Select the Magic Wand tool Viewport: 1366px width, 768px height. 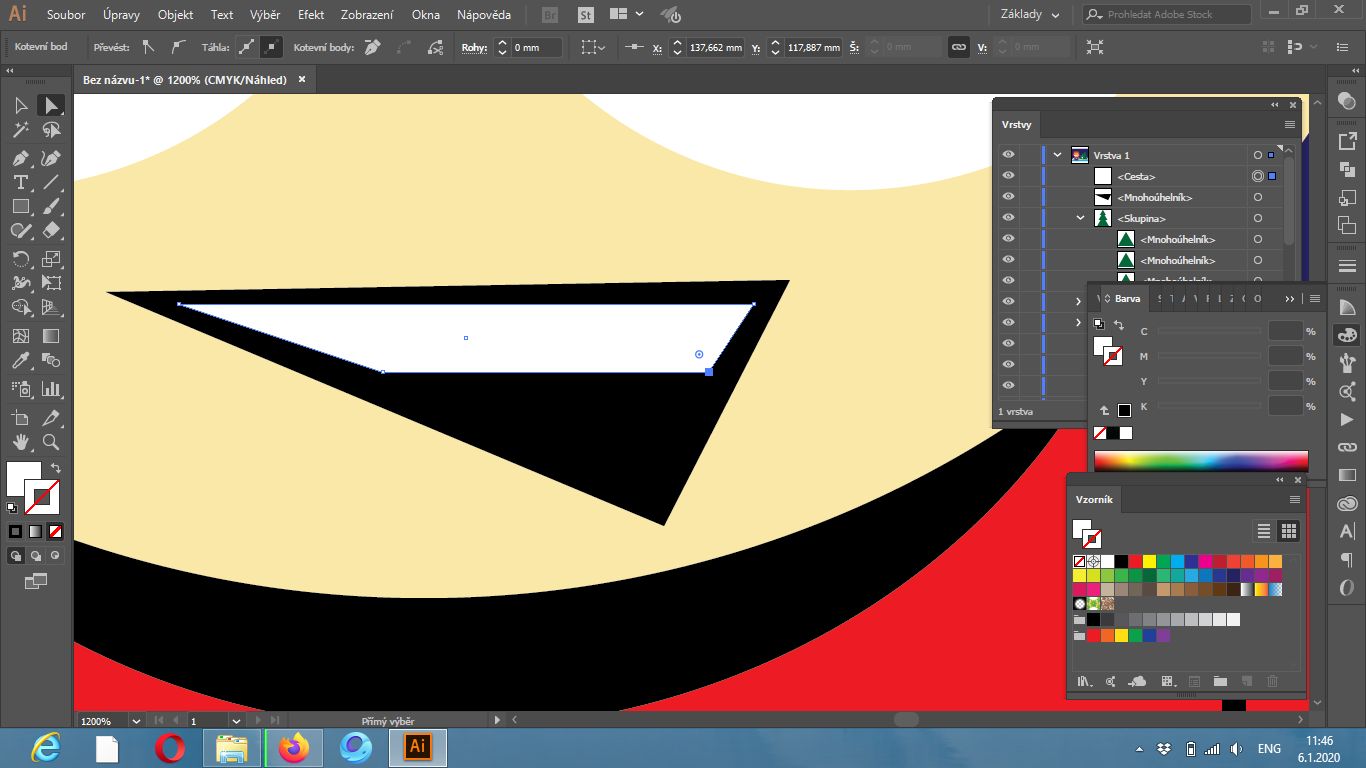(20, 129)
